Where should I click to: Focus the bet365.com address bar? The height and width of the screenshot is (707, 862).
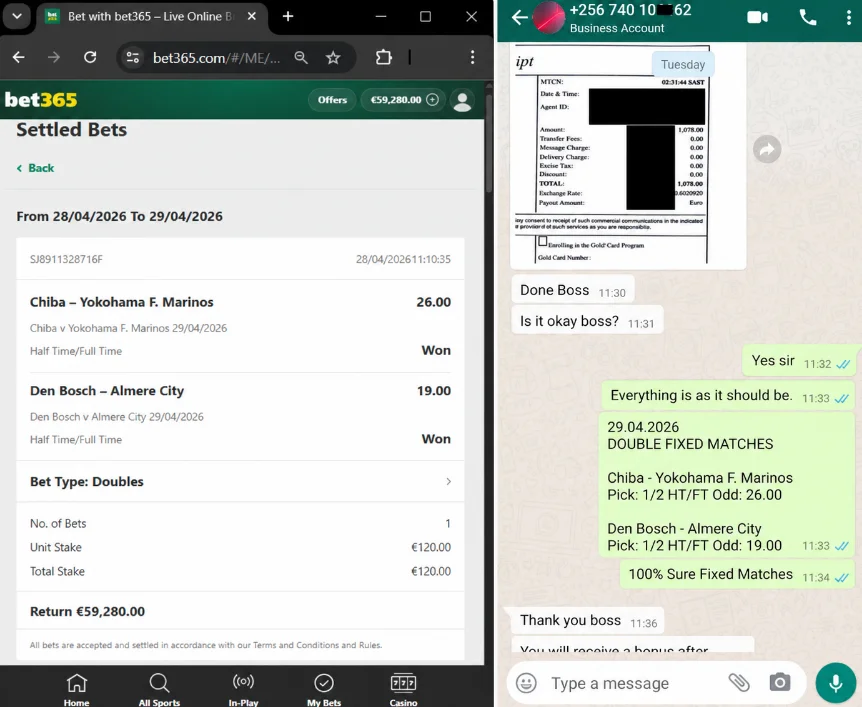(216, 58)
